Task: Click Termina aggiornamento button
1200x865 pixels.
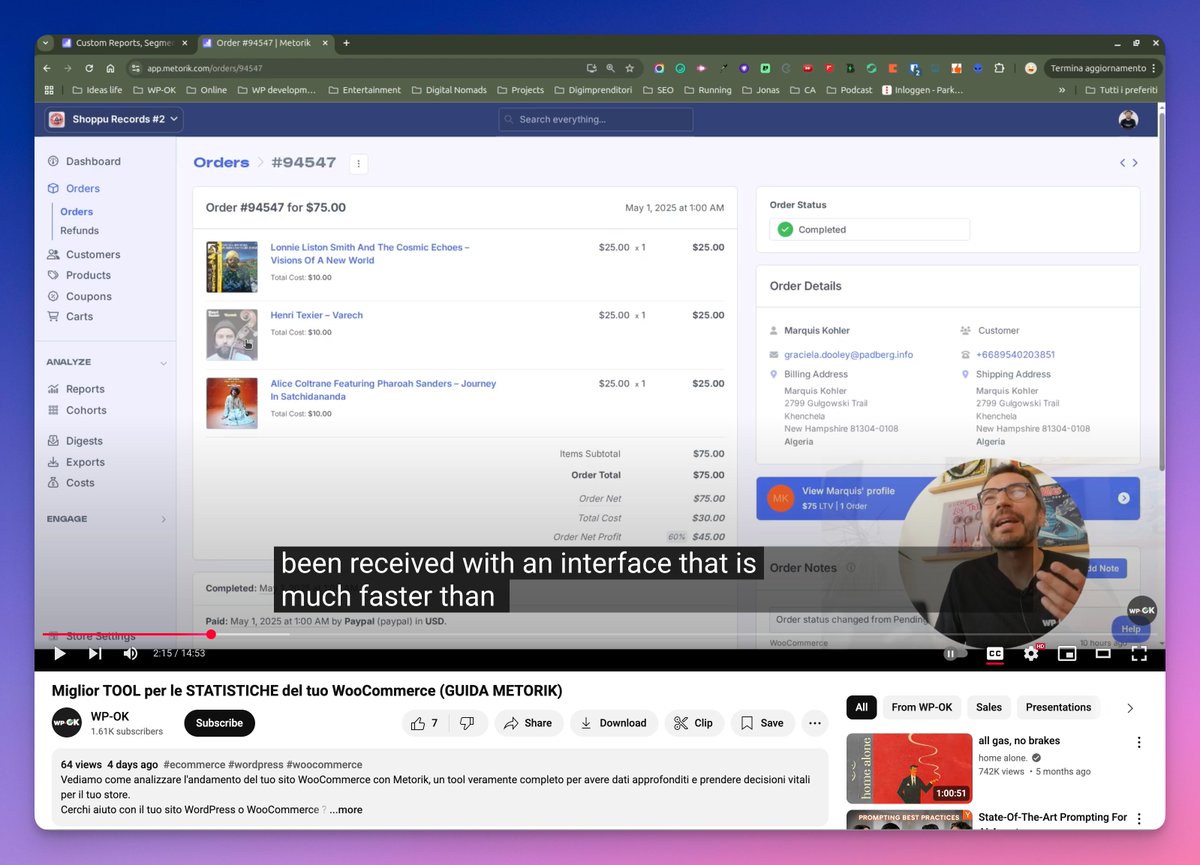Action: coord(1101,68)
